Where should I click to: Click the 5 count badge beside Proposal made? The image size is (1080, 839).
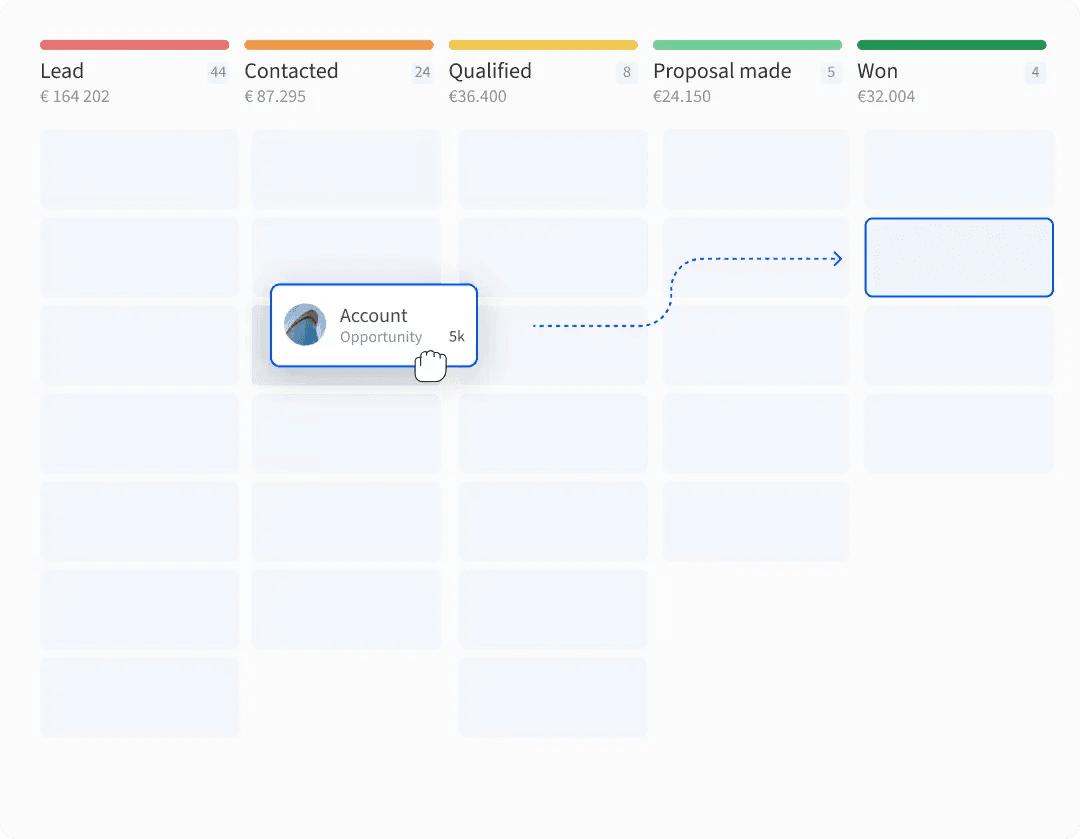(831, 72)
